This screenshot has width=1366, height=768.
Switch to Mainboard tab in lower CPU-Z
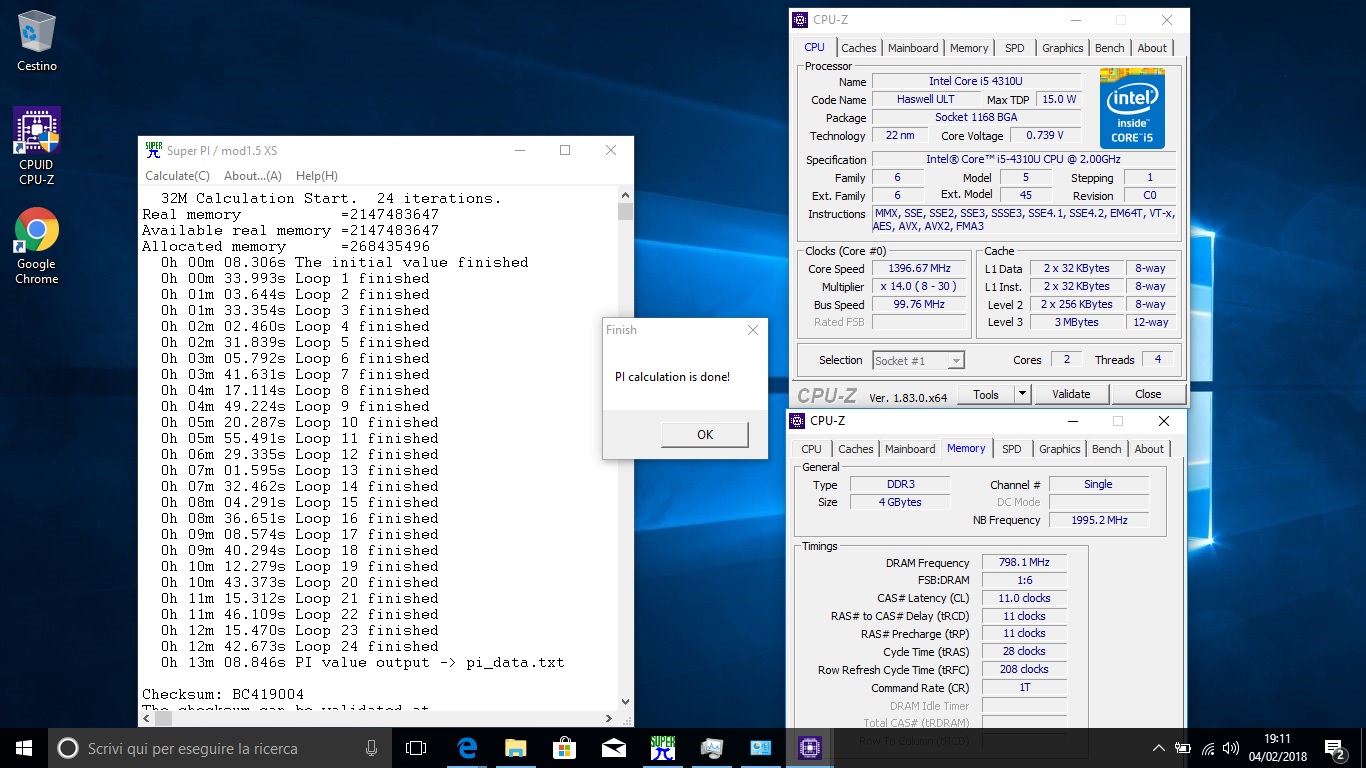[910, 449]
